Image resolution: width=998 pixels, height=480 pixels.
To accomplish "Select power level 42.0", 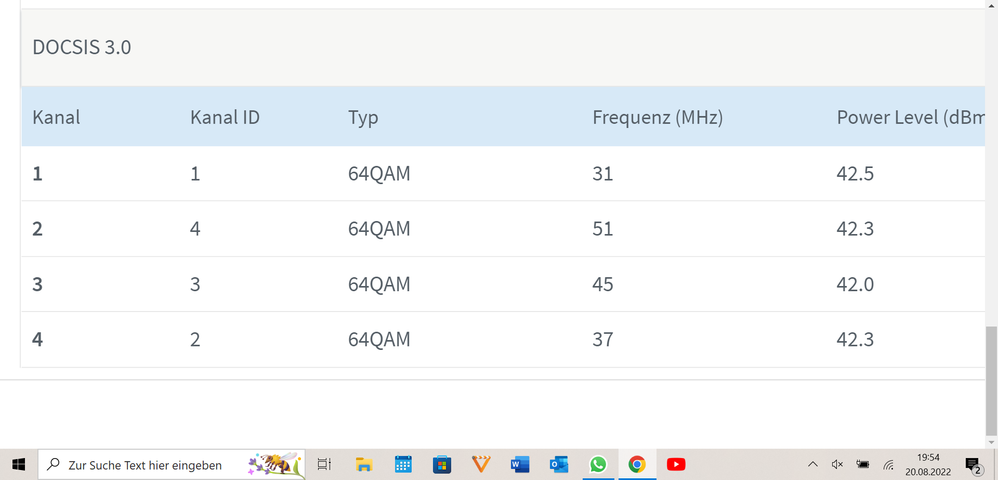I will coord(855,284).
